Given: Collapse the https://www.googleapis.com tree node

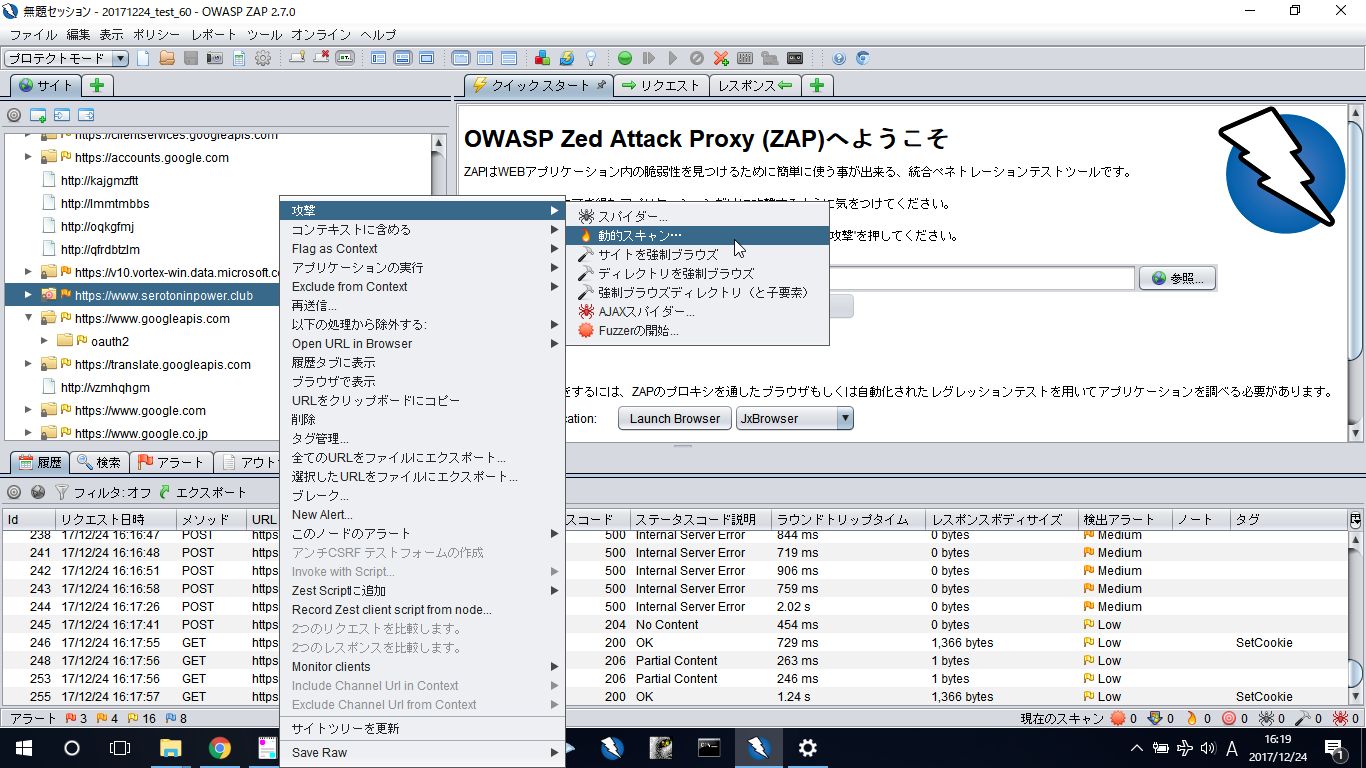Looking at the screenshot, I should click(29, 318).
